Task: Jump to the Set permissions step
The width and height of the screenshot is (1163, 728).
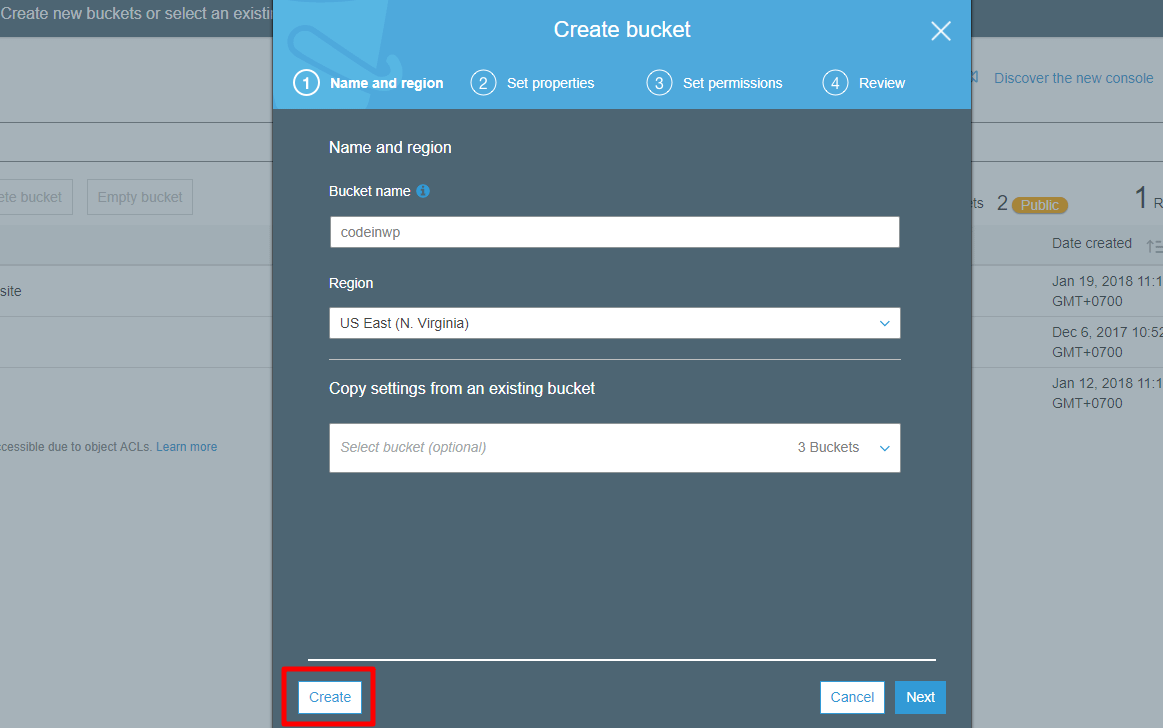Action: click(732, 83)
